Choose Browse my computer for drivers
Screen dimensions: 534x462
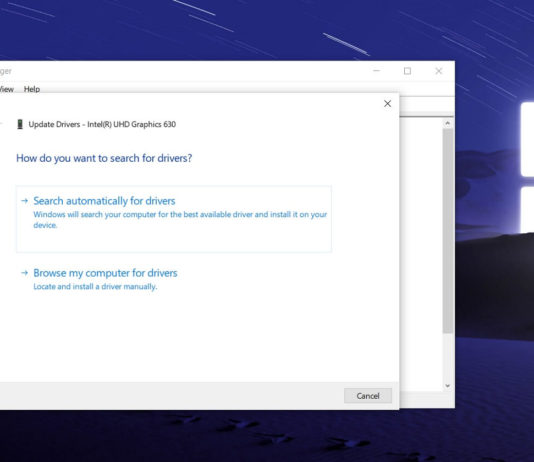click(x=105, y=273)
